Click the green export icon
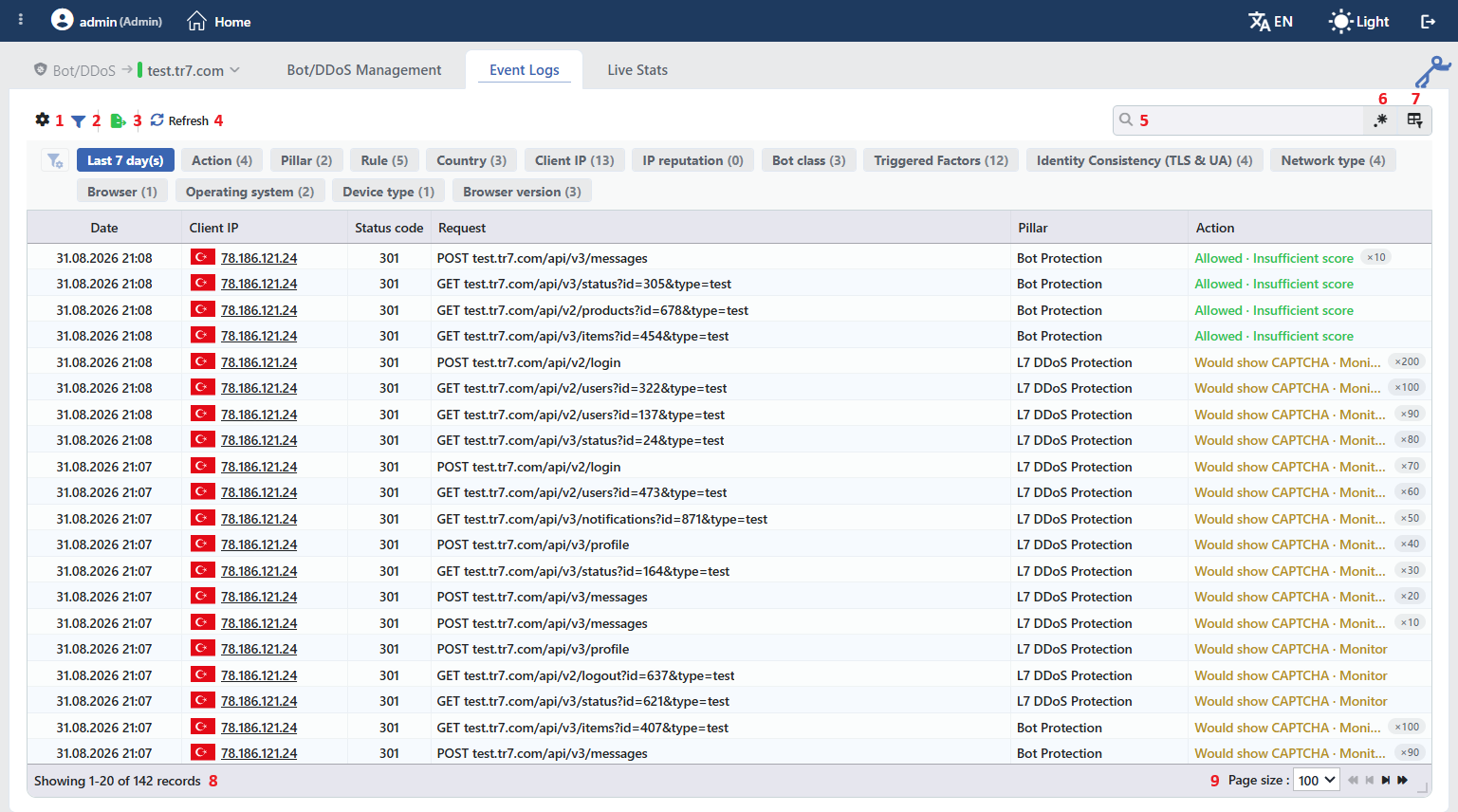Image resolution: width=1458 pixels, height=812 pixels. coord(118,120)
